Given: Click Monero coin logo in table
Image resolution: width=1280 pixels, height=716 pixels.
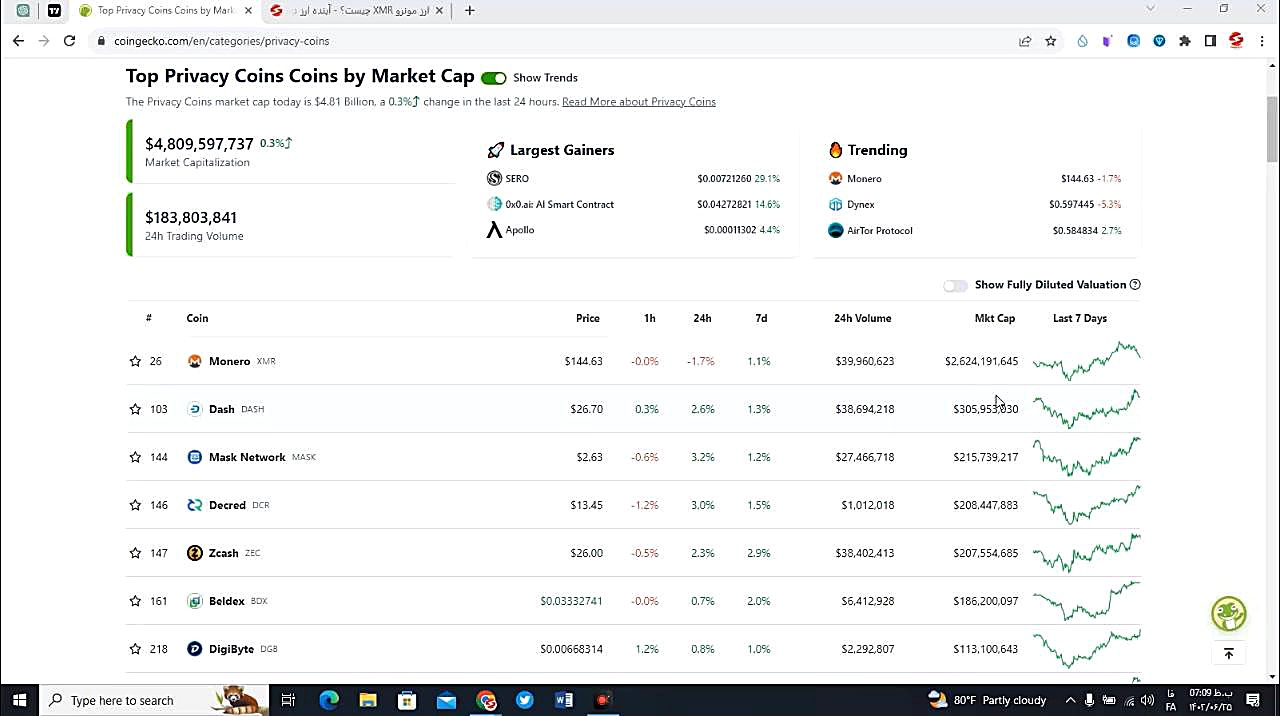Looking at the screenshot, I should [195, 361].
